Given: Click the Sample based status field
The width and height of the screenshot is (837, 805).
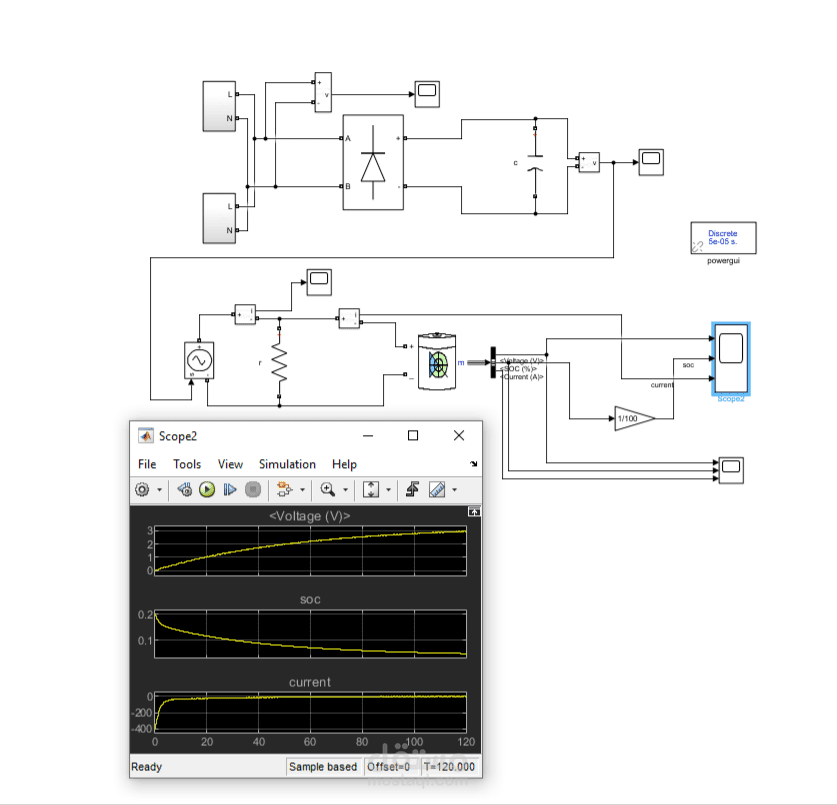Looking at the screenshot, I should pyautogui.click(x=323, y=767).
